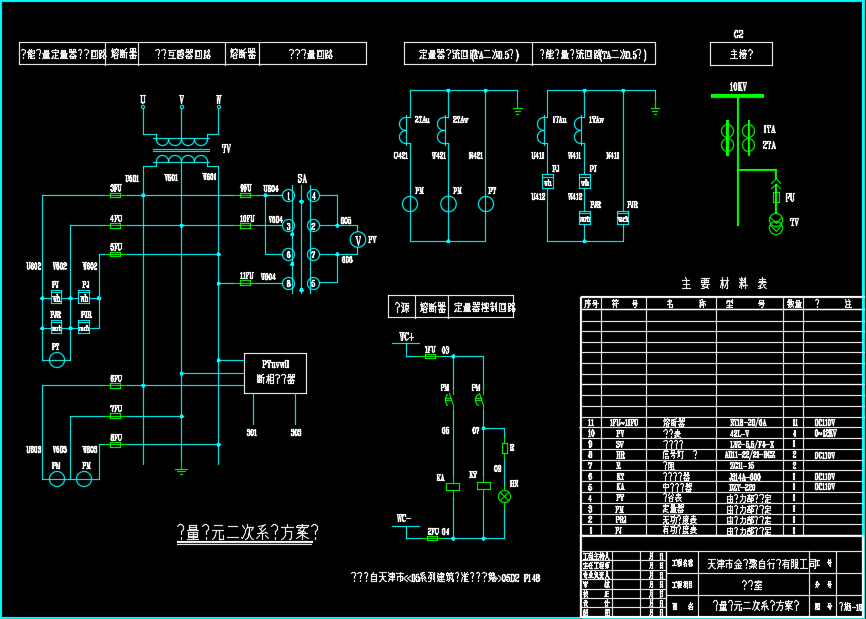866x619 pixels.
Task: Select the 2TAu current transformer label
Action: click(423, 119)
